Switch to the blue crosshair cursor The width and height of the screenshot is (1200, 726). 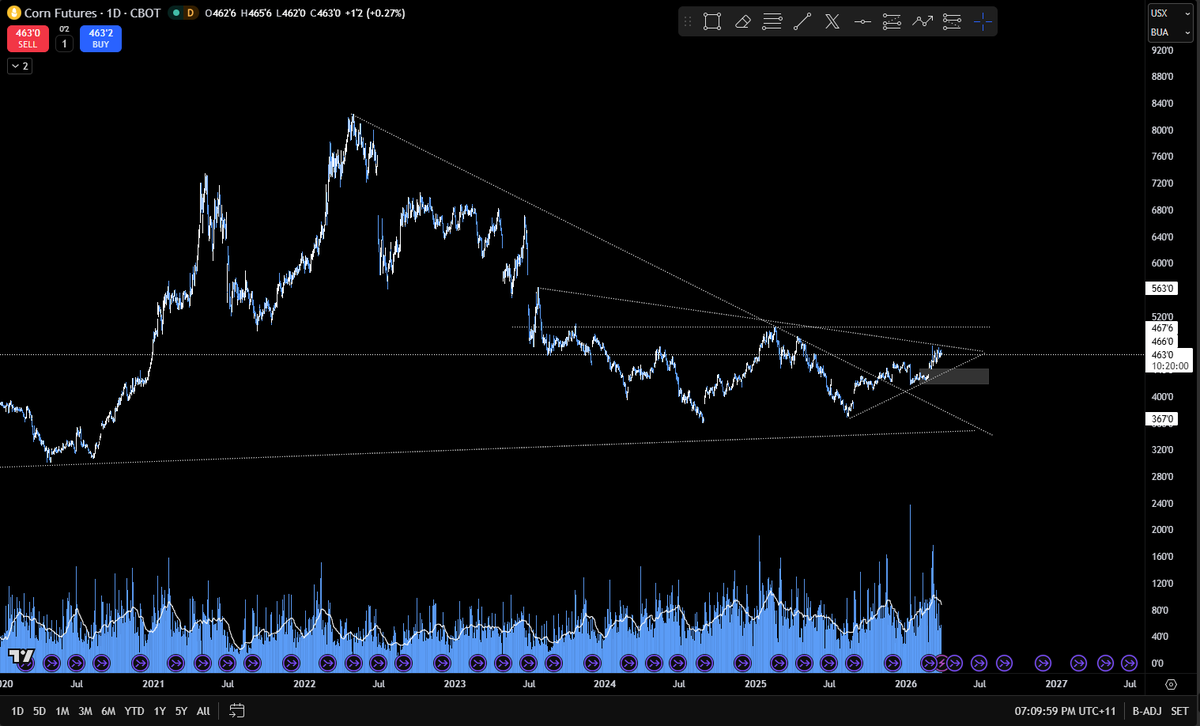[x=983, y=21]
